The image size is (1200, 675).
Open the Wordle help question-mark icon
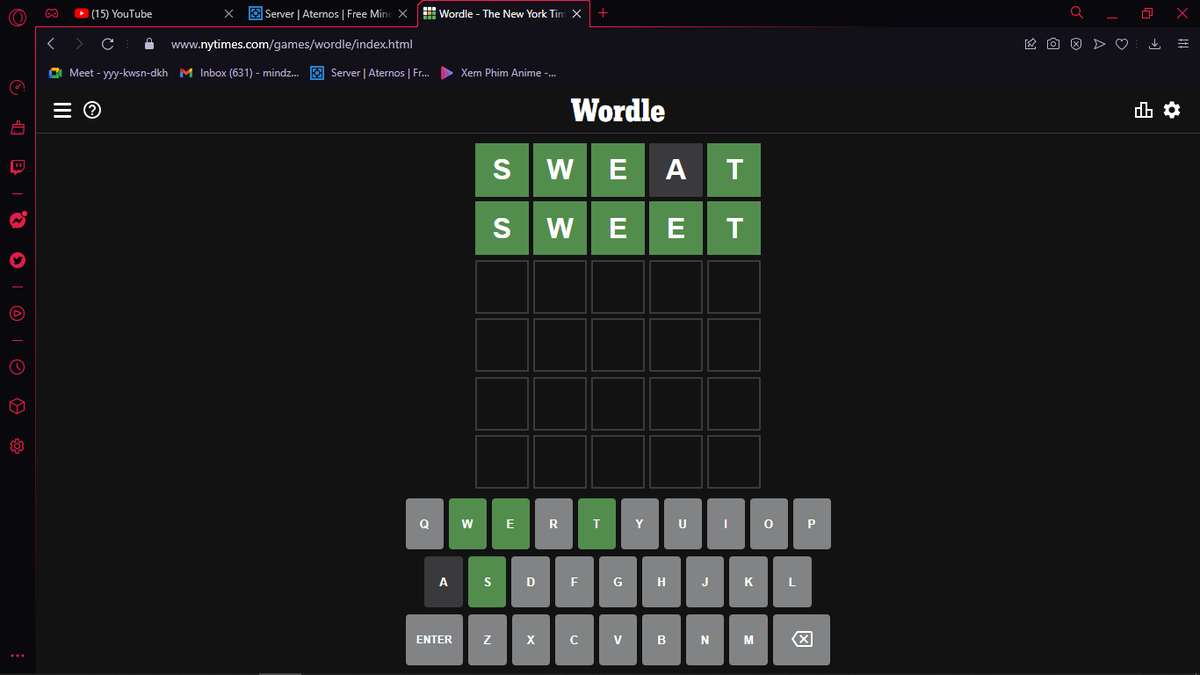(92, 110)
